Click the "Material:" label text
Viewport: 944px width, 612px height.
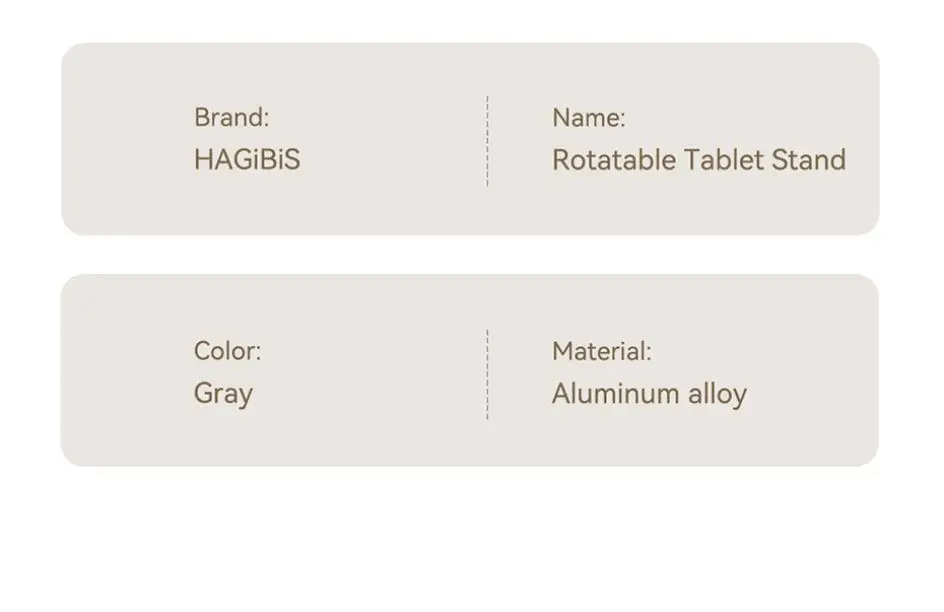[x=602, y=351]
